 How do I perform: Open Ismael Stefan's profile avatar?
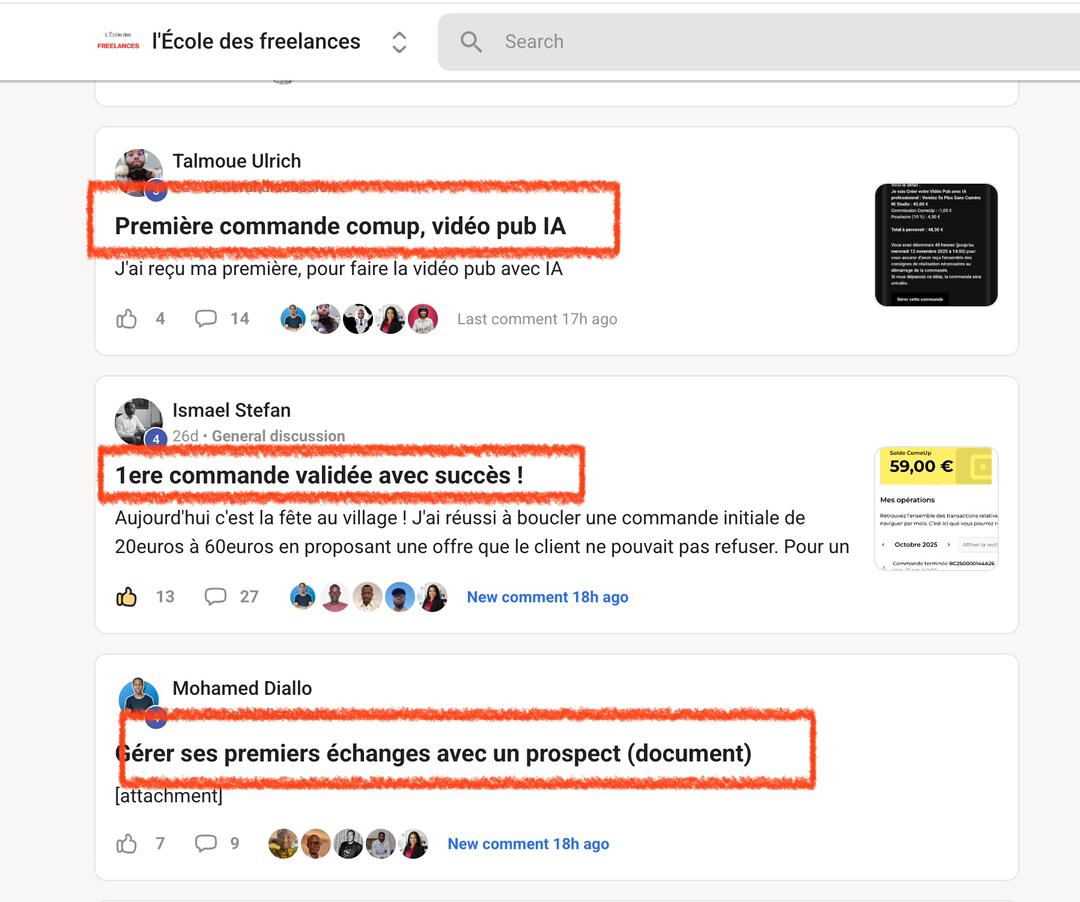pyautogui.click(x=138, y=421)
